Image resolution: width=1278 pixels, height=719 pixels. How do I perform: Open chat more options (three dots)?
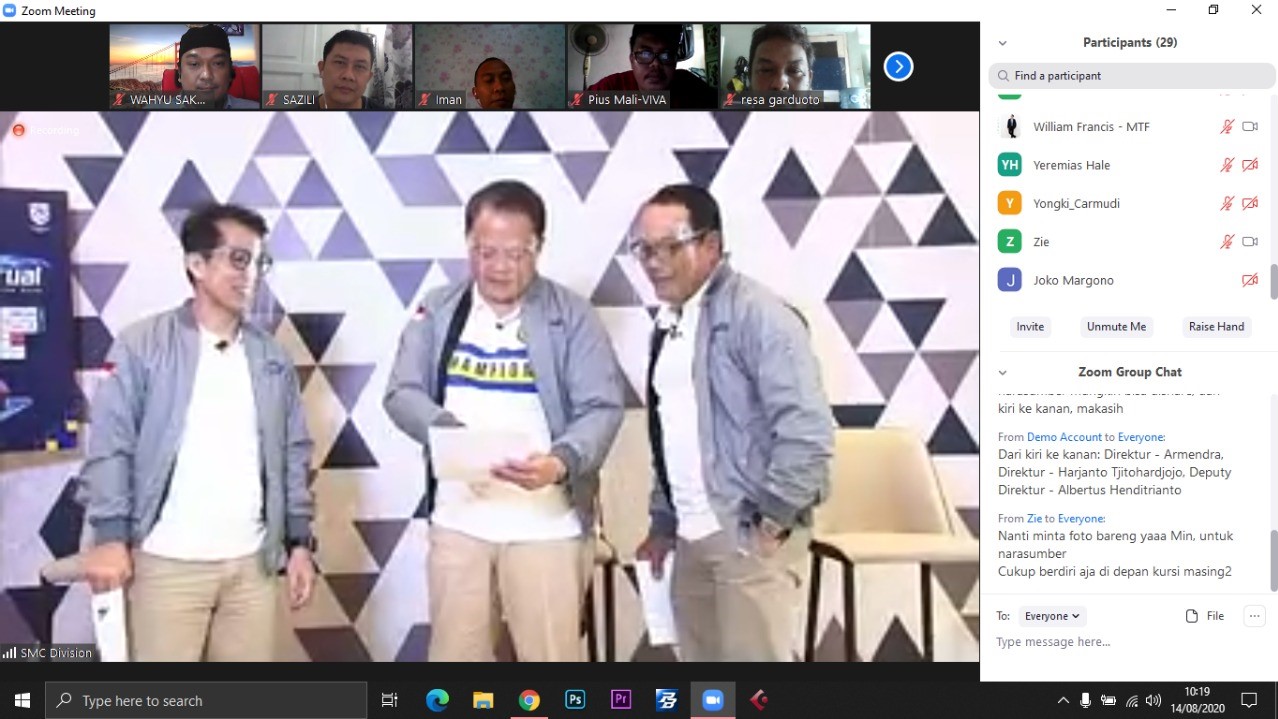[x=1254, y=616]
